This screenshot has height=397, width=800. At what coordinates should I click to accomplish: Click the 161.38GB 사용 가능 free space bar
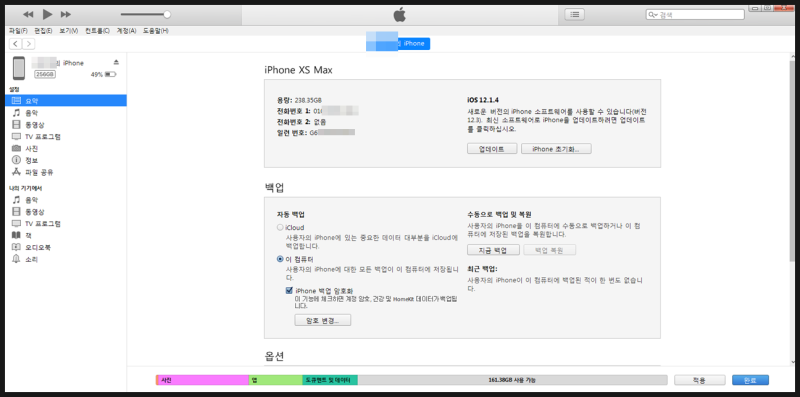point(512,380)
